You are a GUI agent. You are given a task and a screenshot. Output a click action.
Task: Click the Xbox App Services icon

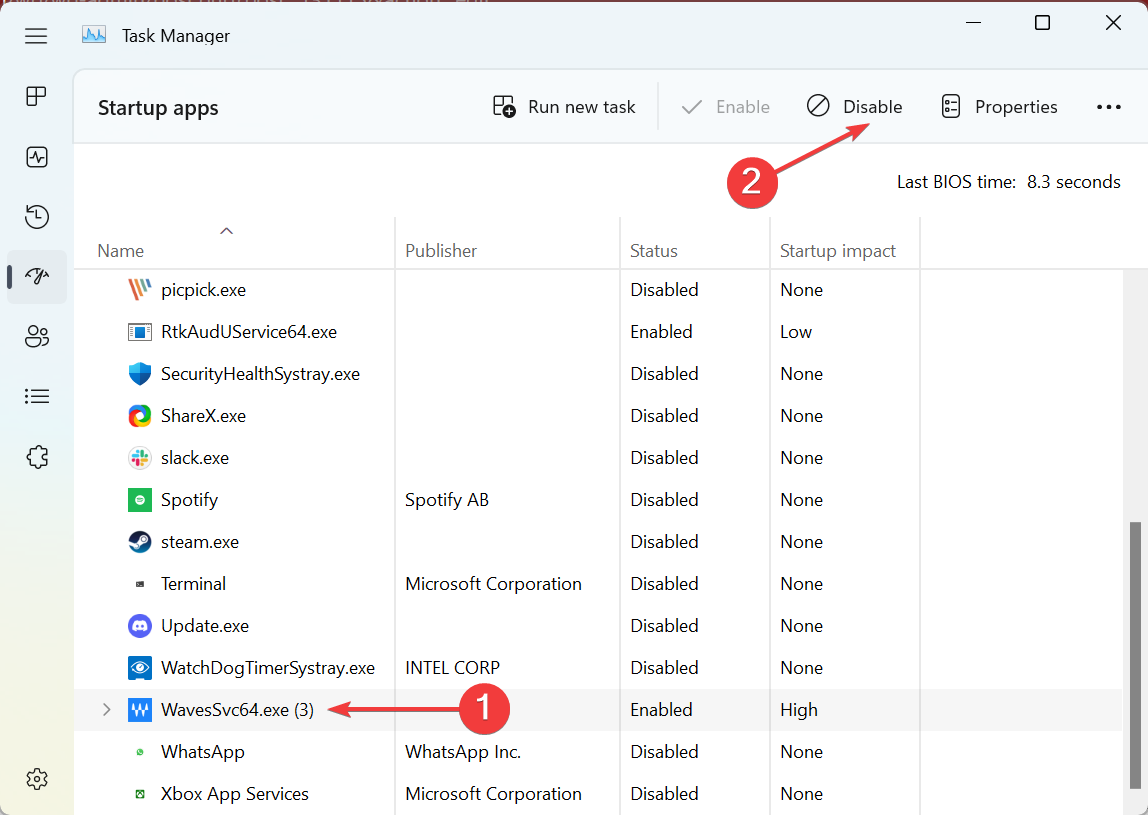coord(140,794)
